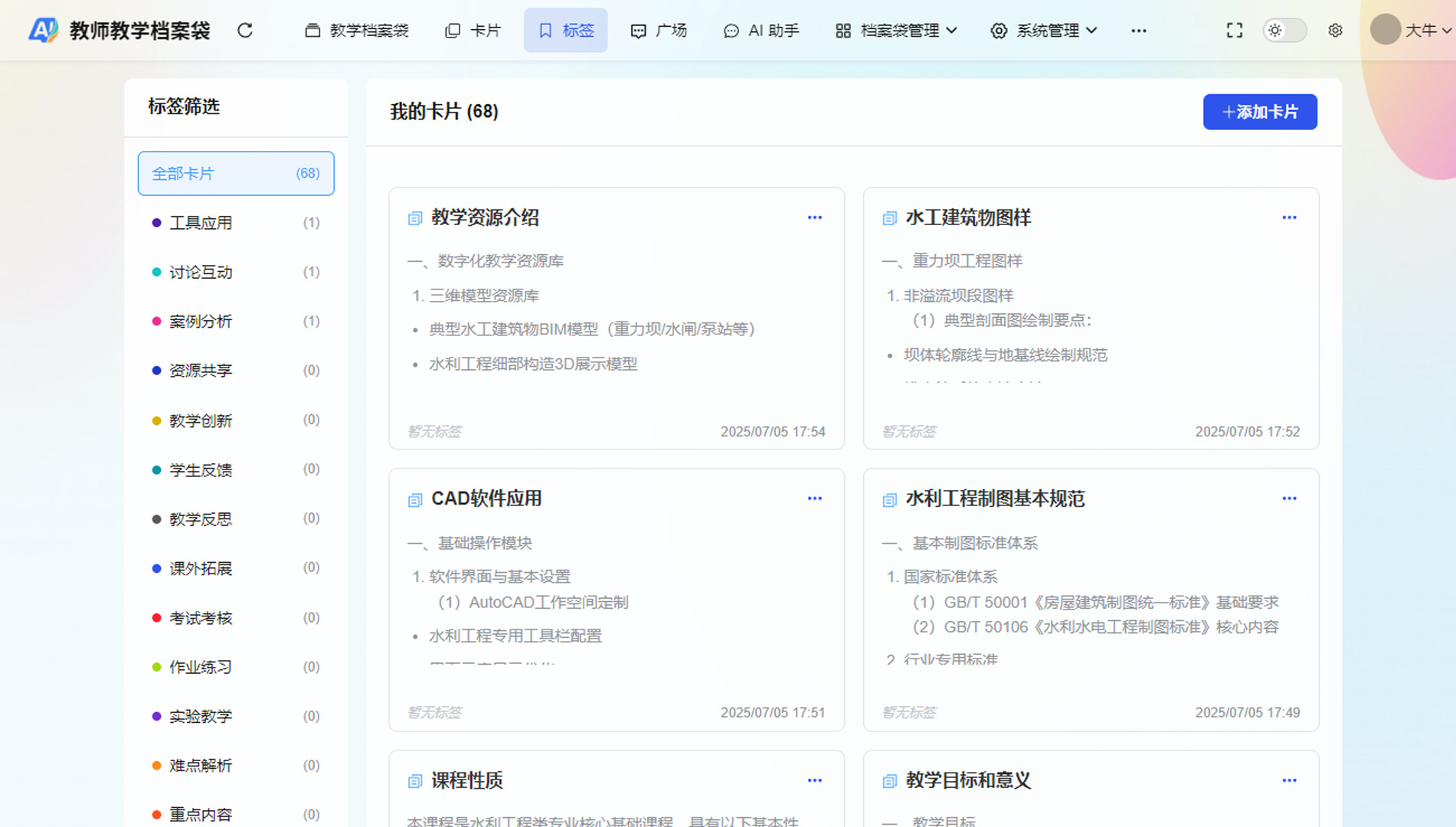Image resolution: width=1456 pixels, height=827 pixels.
Task: Select 全部卡片 to show all cards
Action: (x=235, y=173)
